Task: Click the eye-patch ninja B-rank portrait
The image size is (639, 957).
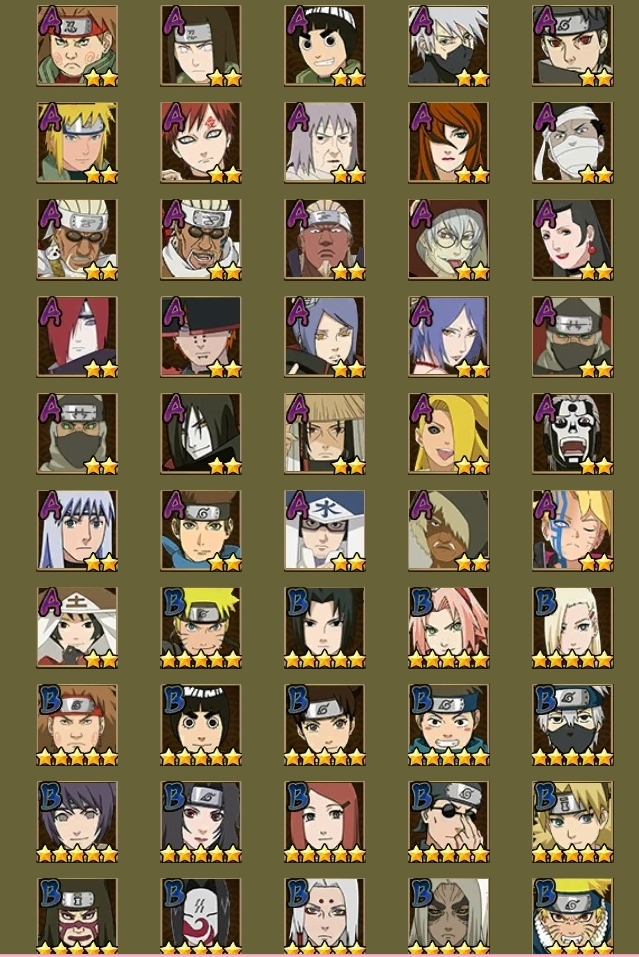Action: tap(449, 822)
